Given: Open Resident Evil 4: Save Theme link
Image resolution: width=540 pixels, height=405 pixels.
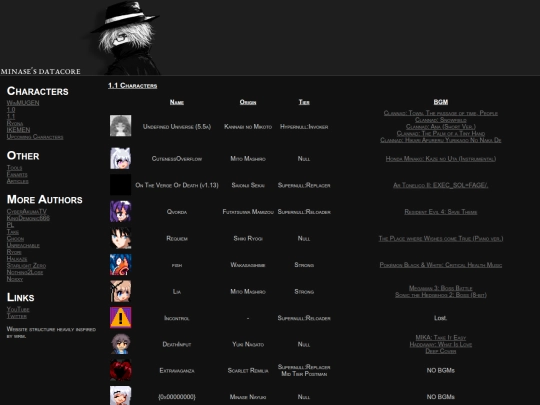Looking at the screenshot, I should click(441, 212).
